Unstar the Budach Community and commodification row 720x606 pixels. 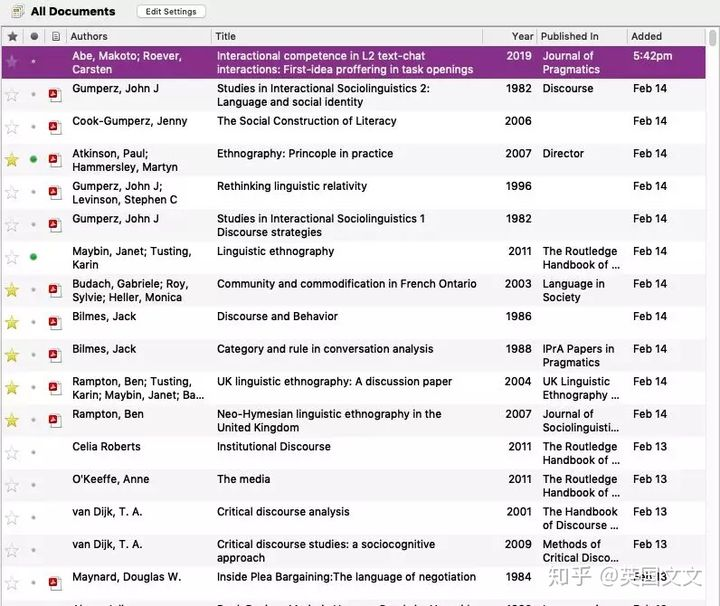12,290
